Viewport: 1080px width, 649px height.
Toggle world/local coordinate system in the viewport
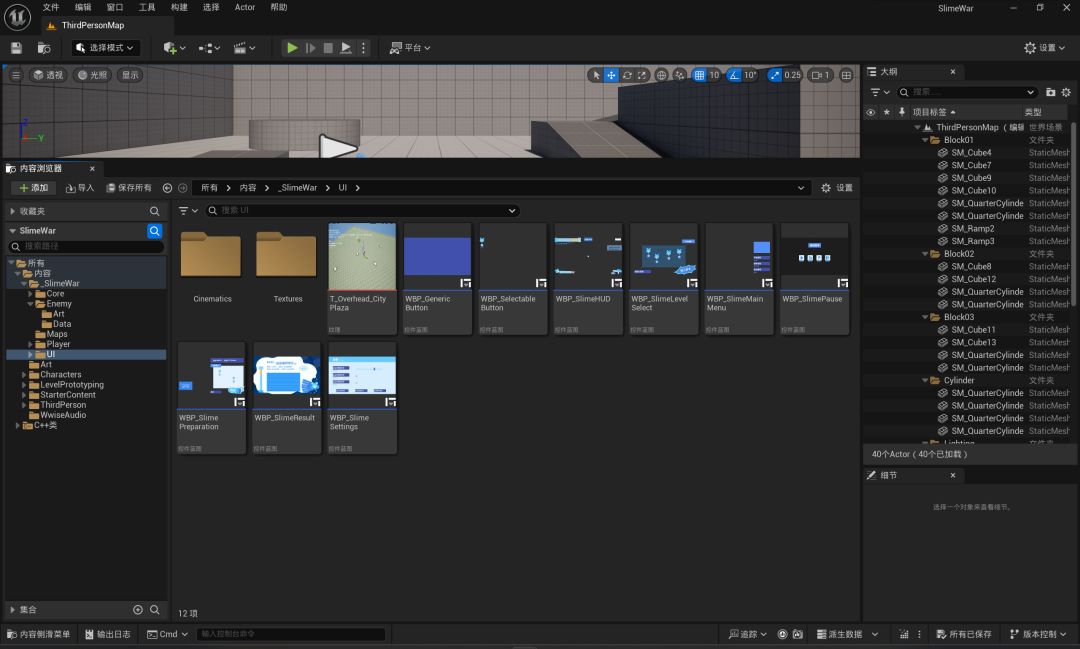click(661, 75)
